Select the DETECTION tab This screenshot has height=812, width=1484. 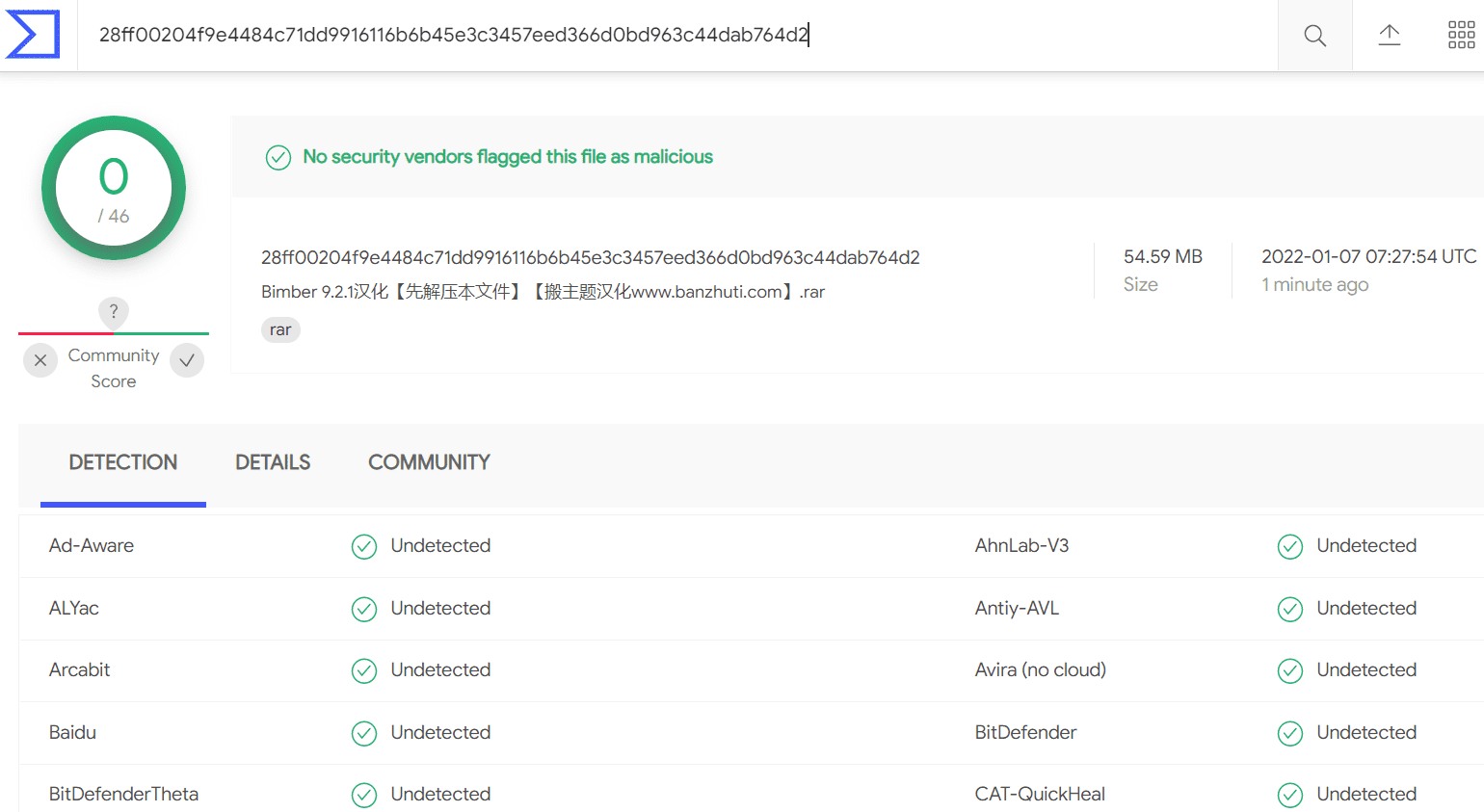(x=123, y=462)
